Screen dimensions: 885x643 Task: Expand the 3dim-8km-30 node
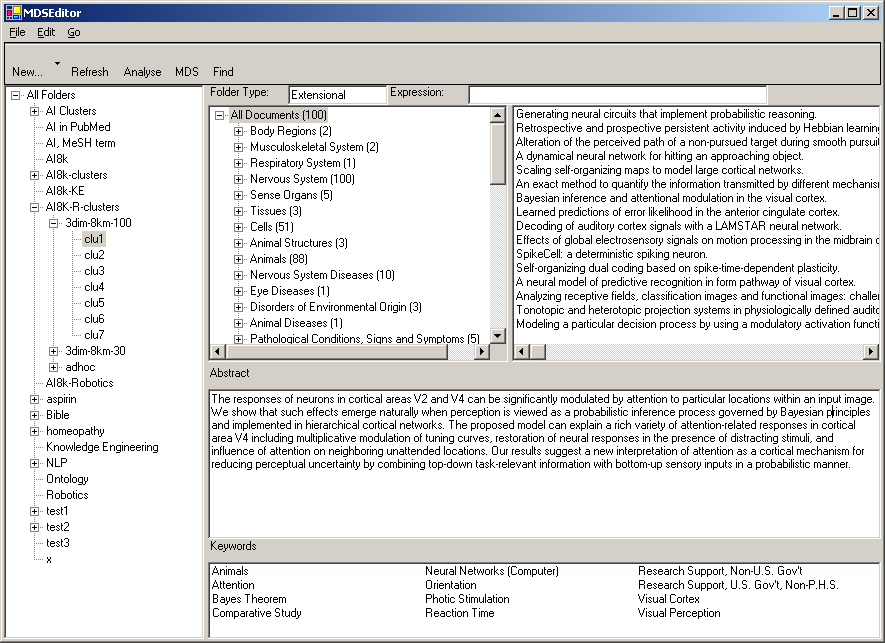(x=54, y=352)
